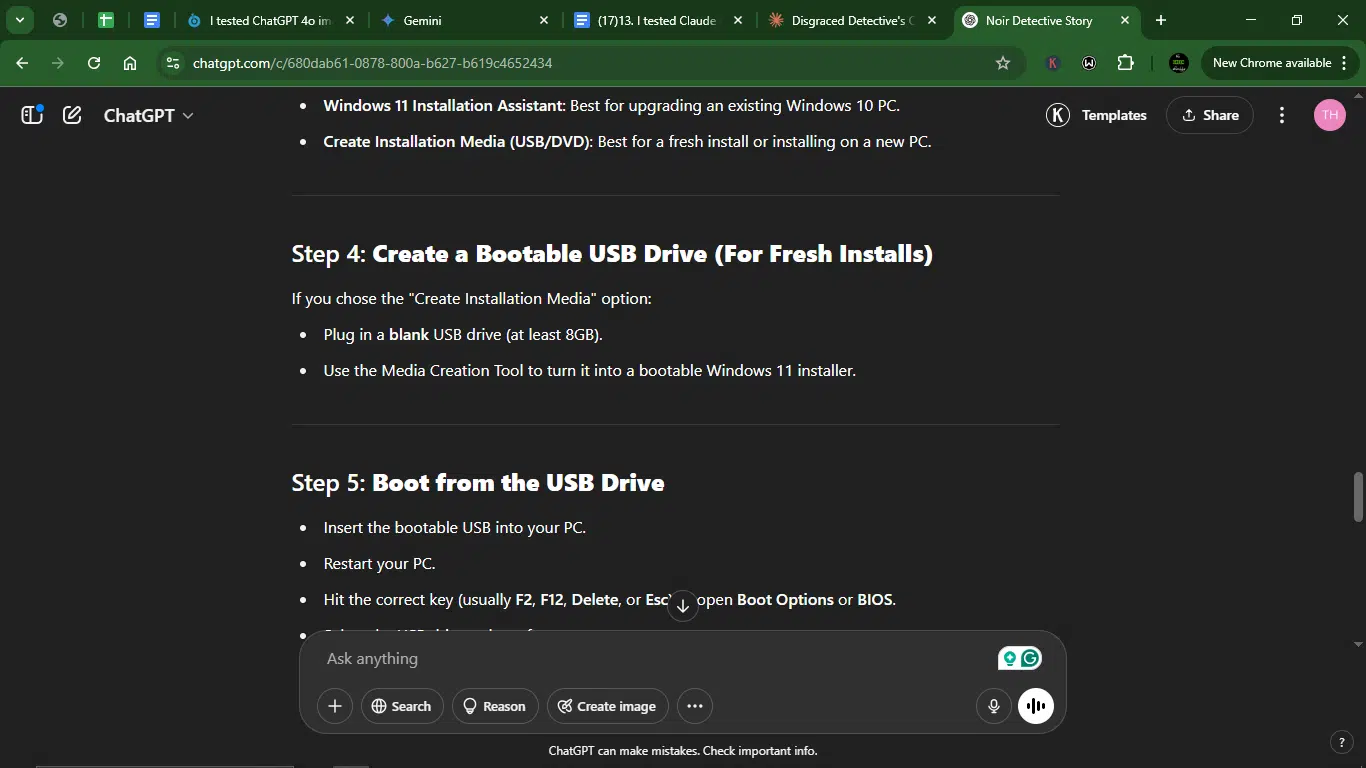Click the chatgpt.com address bar URL

372,63
